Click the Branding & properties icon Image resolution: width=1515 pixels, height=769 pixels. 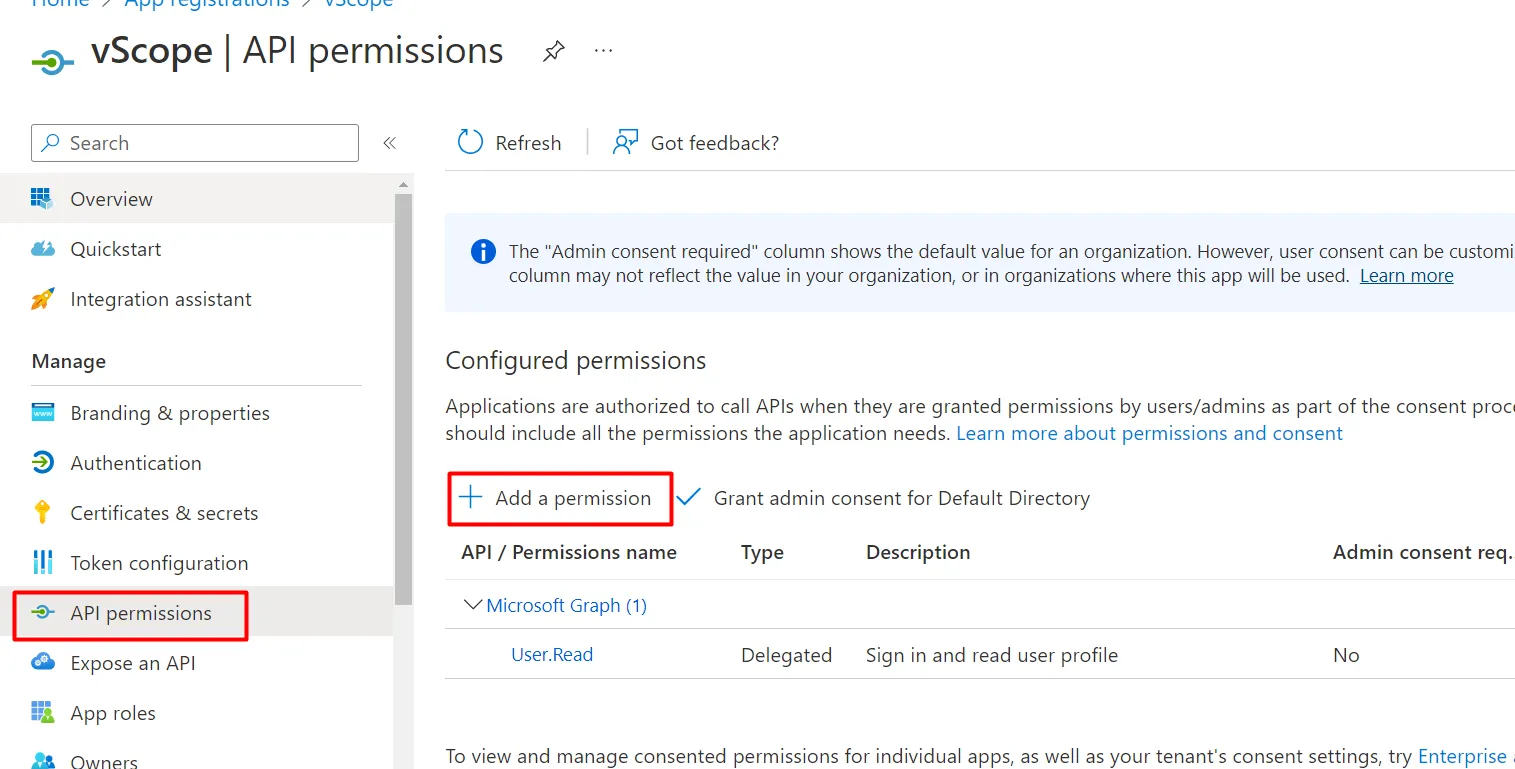42,412
